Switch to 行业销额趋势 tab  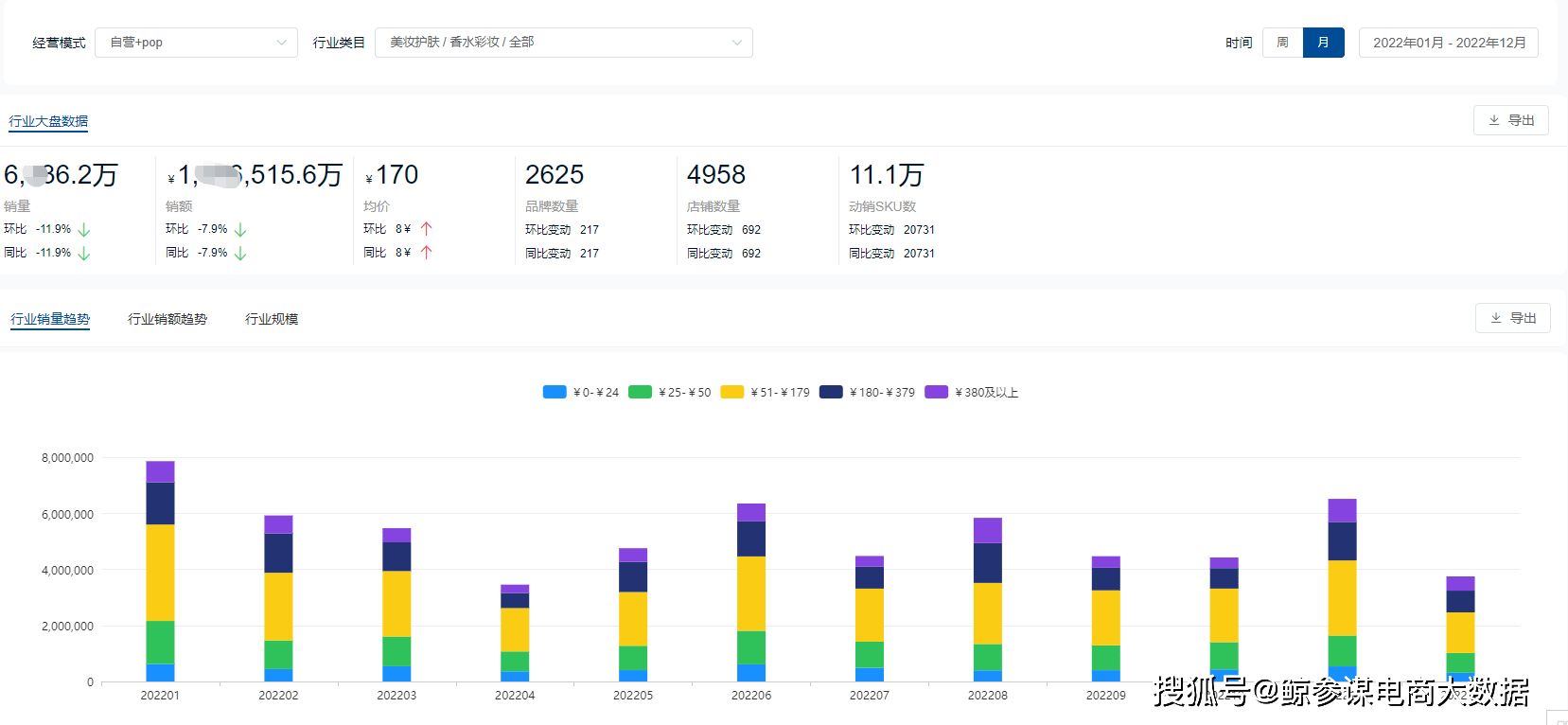167,319
